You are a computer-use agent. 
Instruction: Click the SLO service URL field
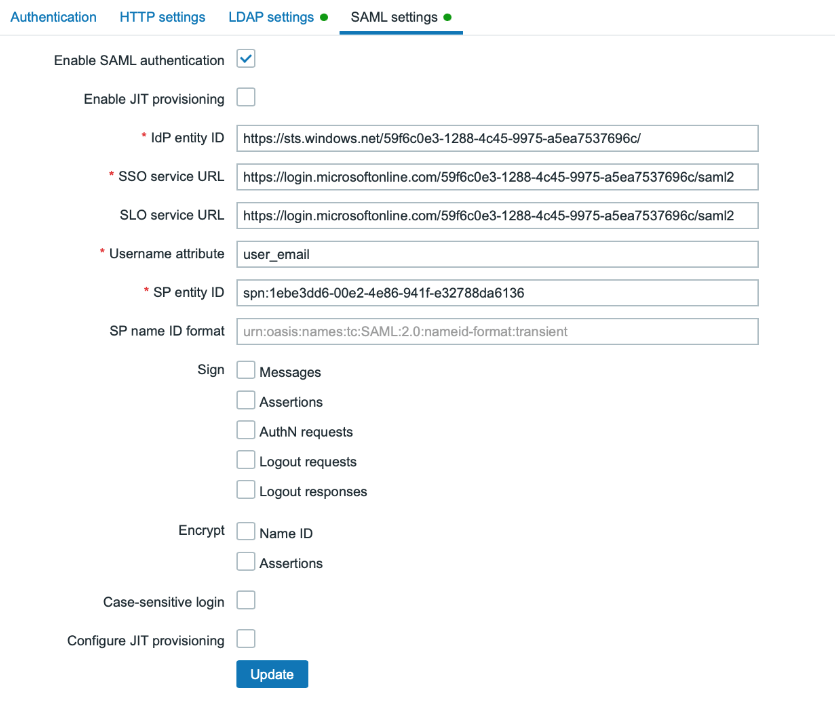pyautogui.click(x=497, y=215)
